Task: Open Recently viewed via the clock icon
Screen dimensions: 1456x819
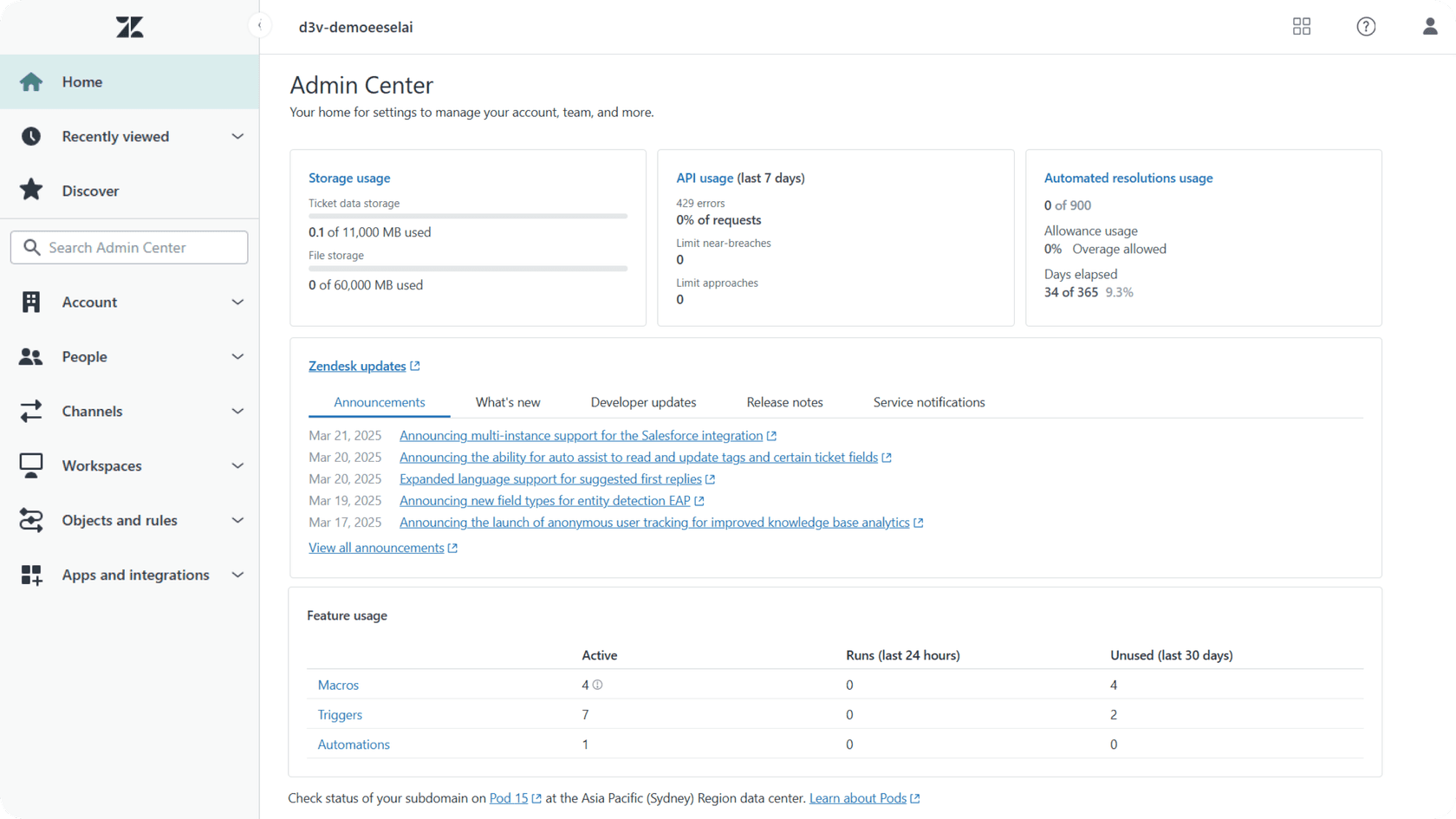Action: pos(30,136)
